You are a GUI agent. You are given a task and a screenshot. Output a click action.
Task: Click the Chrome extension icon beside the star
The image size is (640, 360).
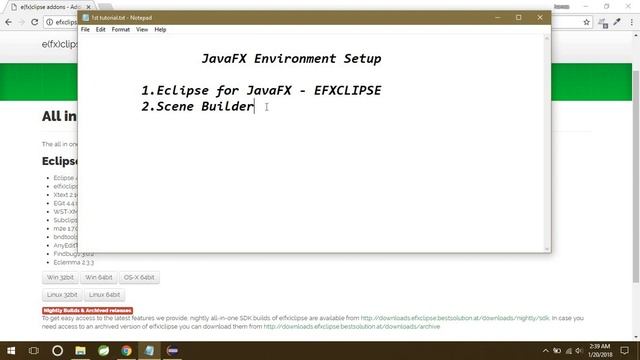(603, 23)
